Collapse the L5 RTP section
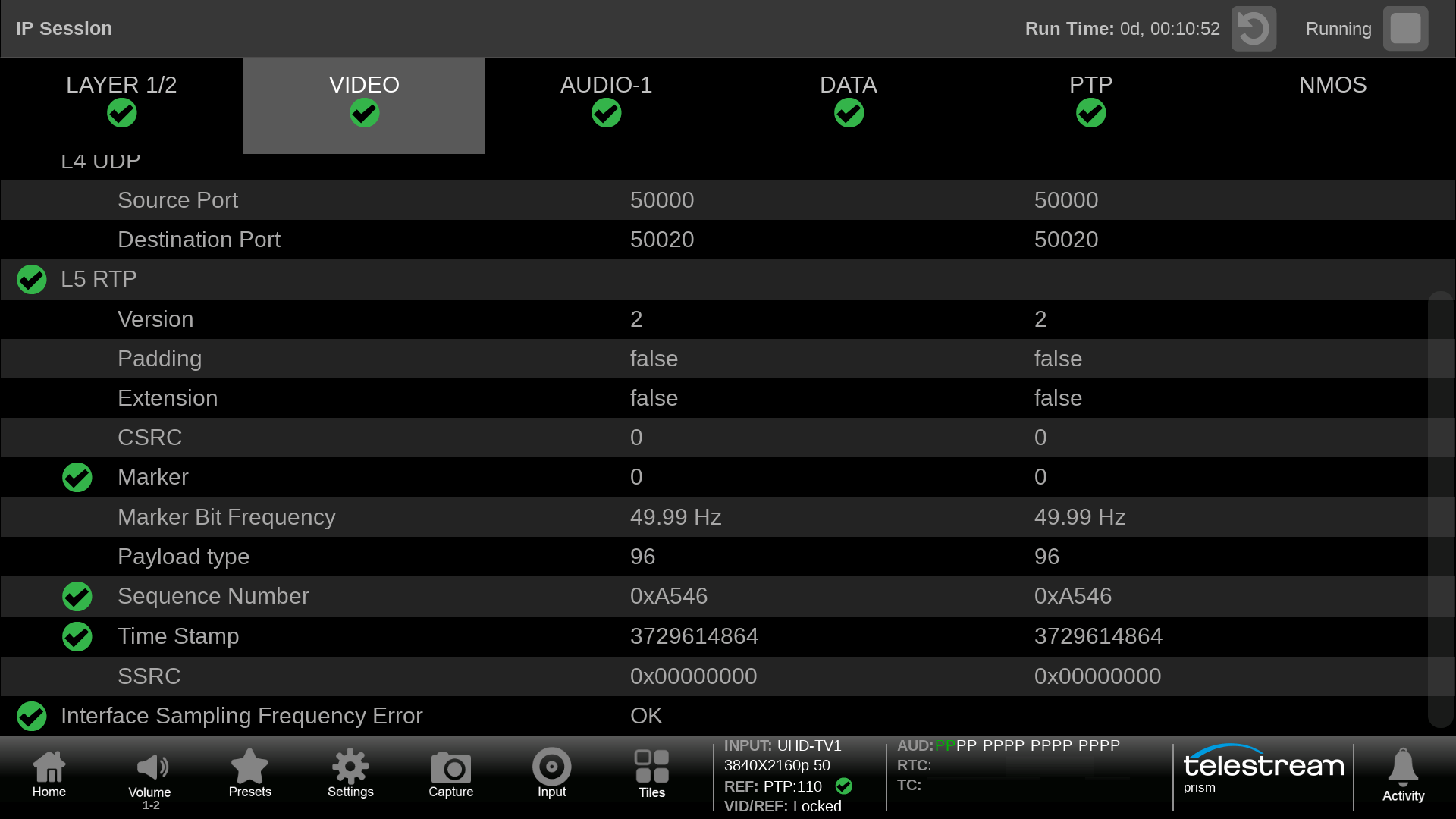 pos(99,279)
